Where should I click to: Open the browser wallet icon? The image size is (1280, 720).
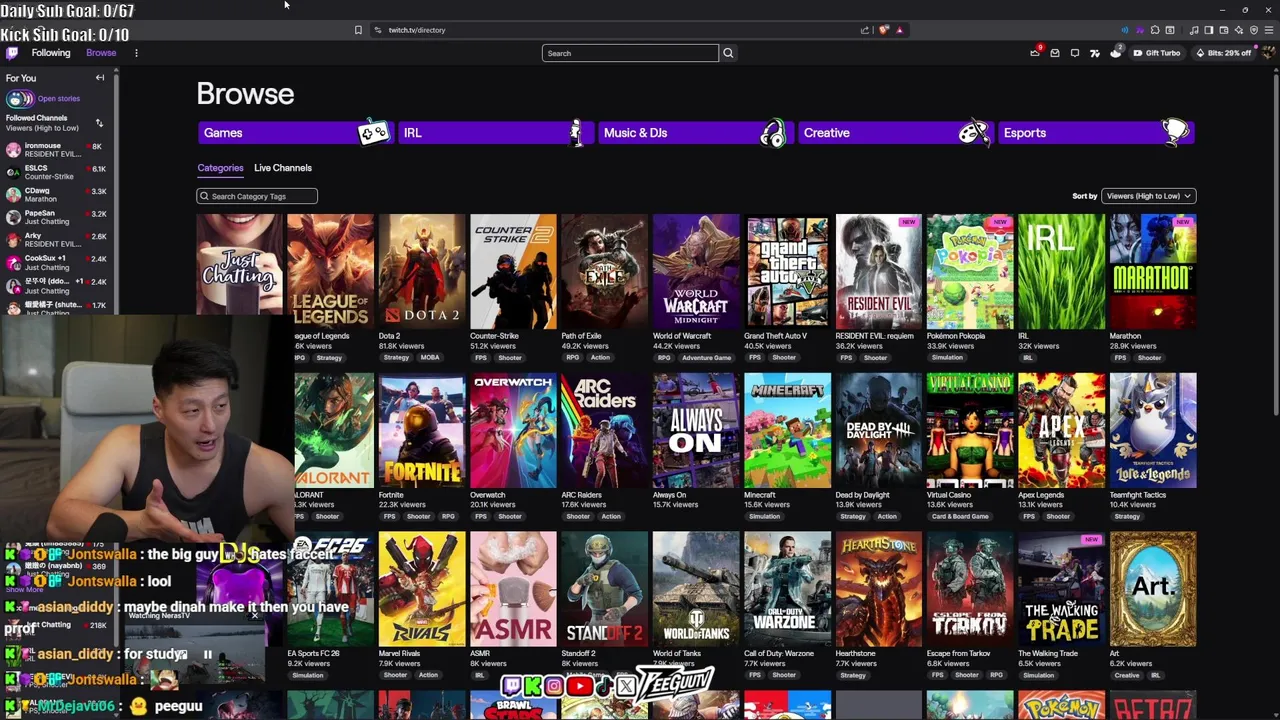[x=1224, y=30]
